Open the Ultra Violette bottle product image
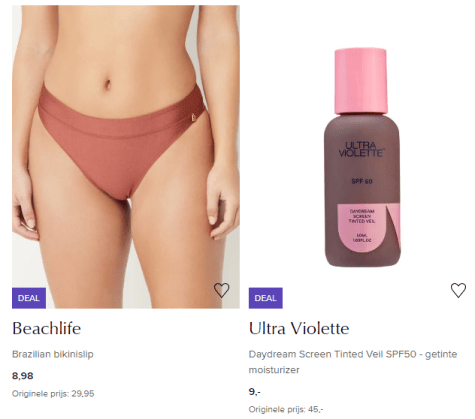The image size is (475, 419). click(x=362, y=157)
